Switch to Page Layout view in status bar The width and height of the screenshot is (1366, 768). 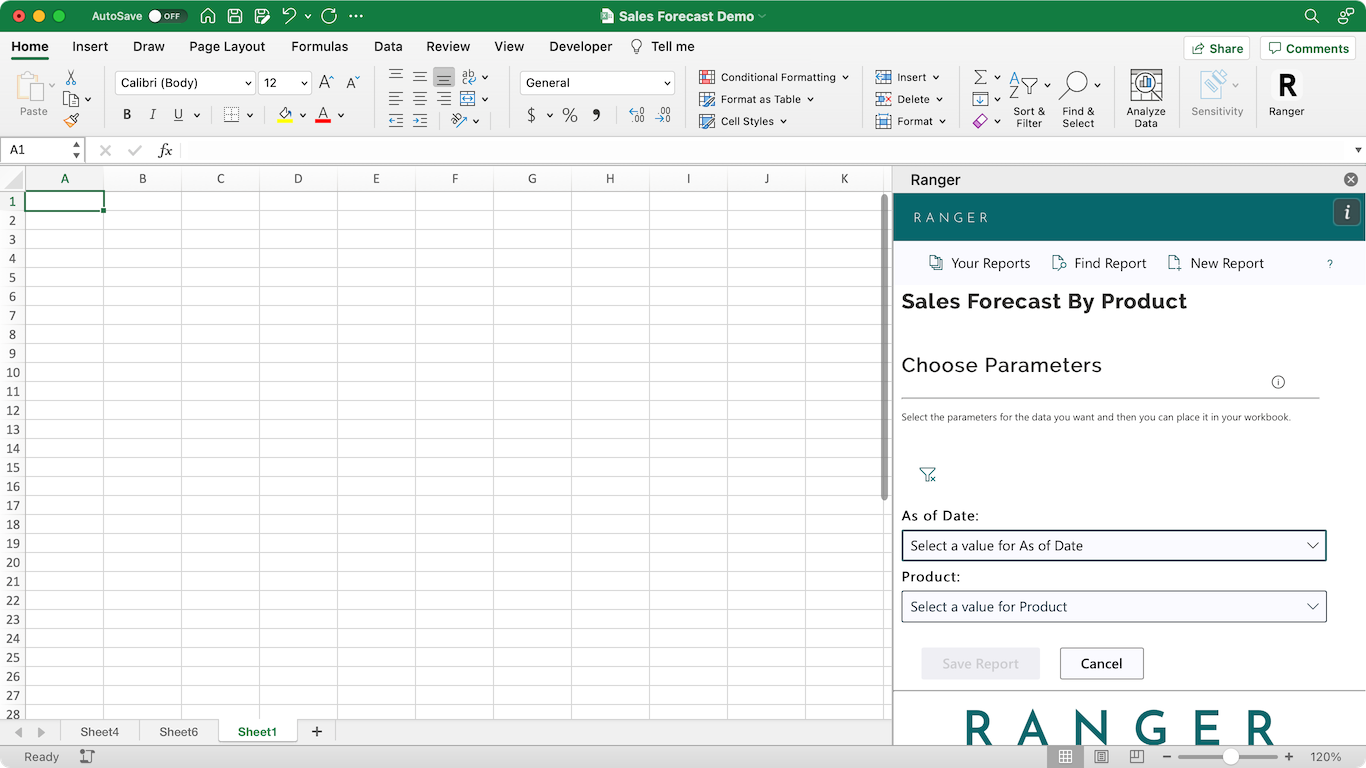tap(1101, 757)
